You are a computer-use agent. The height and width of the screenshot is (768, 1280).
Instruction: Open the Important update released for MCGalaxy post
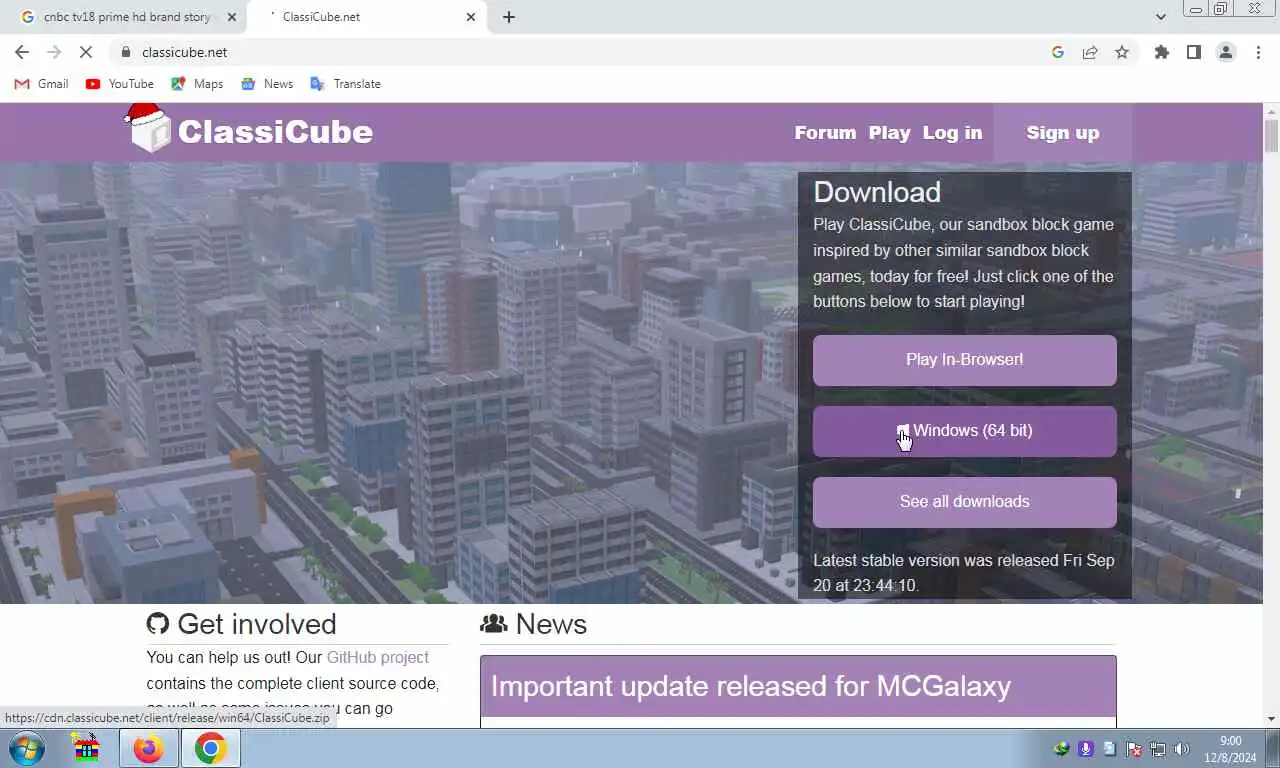pyautogui.click(x=750, y=686)
